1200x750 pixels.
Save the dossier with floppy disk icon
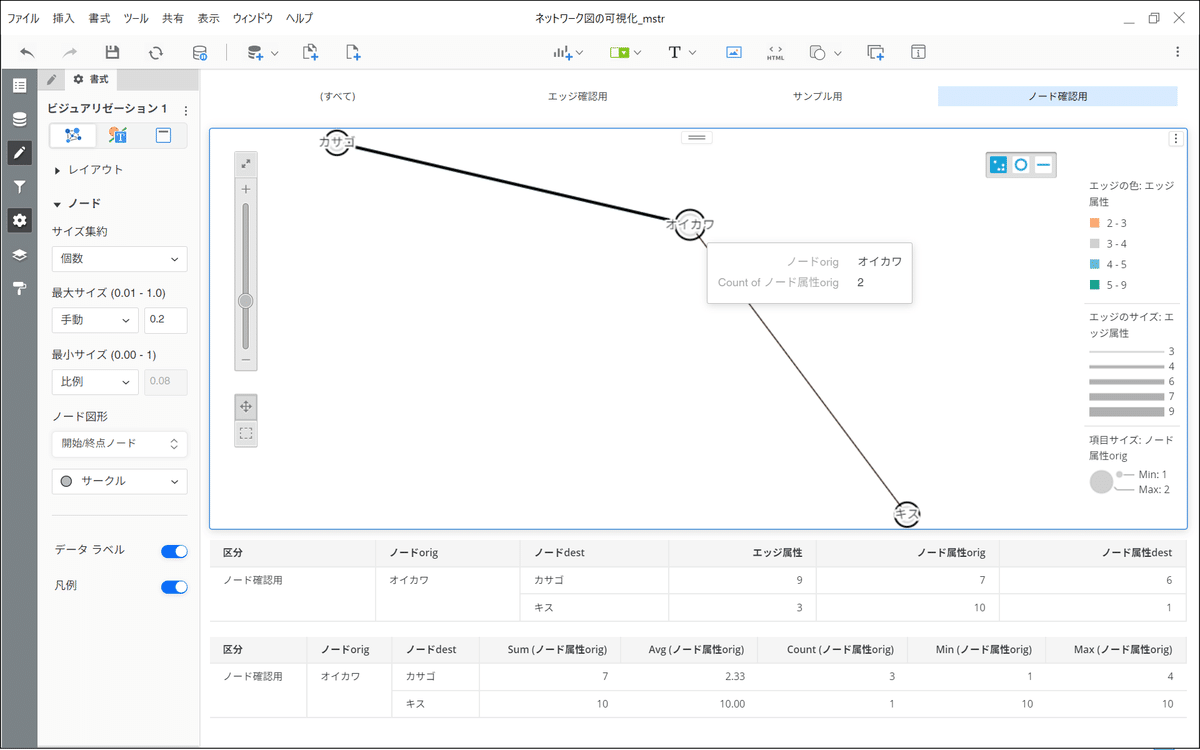pos(113,52)
